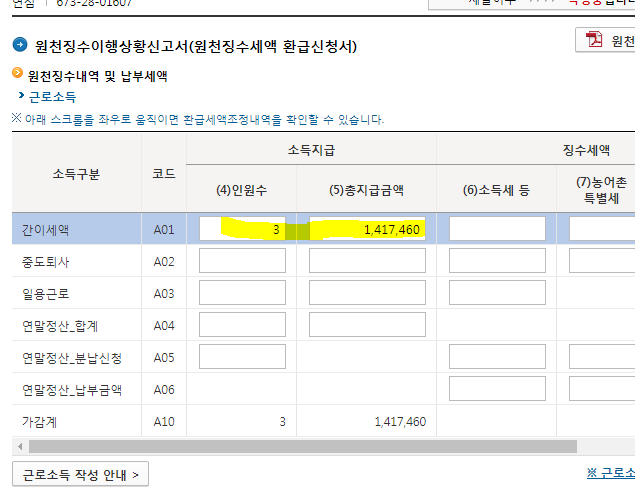This screenshot has height=501, width=635.
Task: Expand the 근로소득 section chevron
Action: click(20, 96)
